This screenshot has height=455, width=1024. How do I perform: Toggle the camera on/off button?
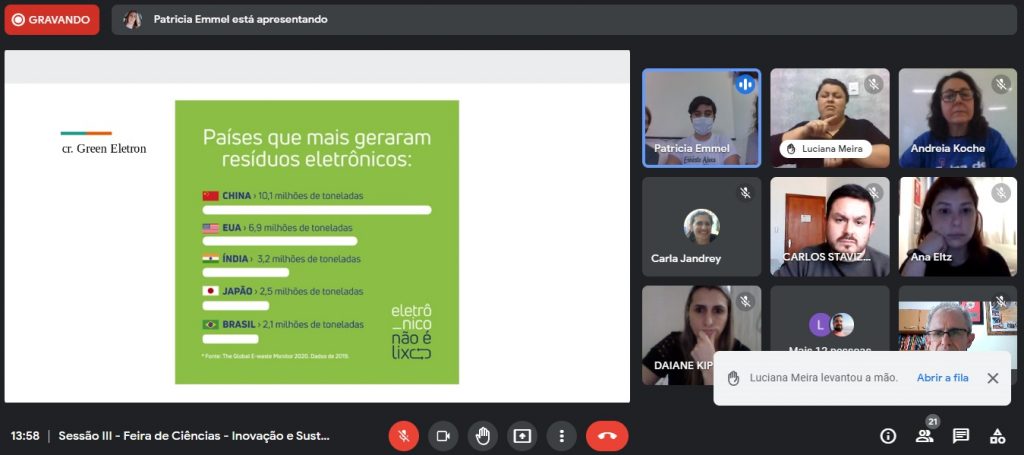click(442, 436)
